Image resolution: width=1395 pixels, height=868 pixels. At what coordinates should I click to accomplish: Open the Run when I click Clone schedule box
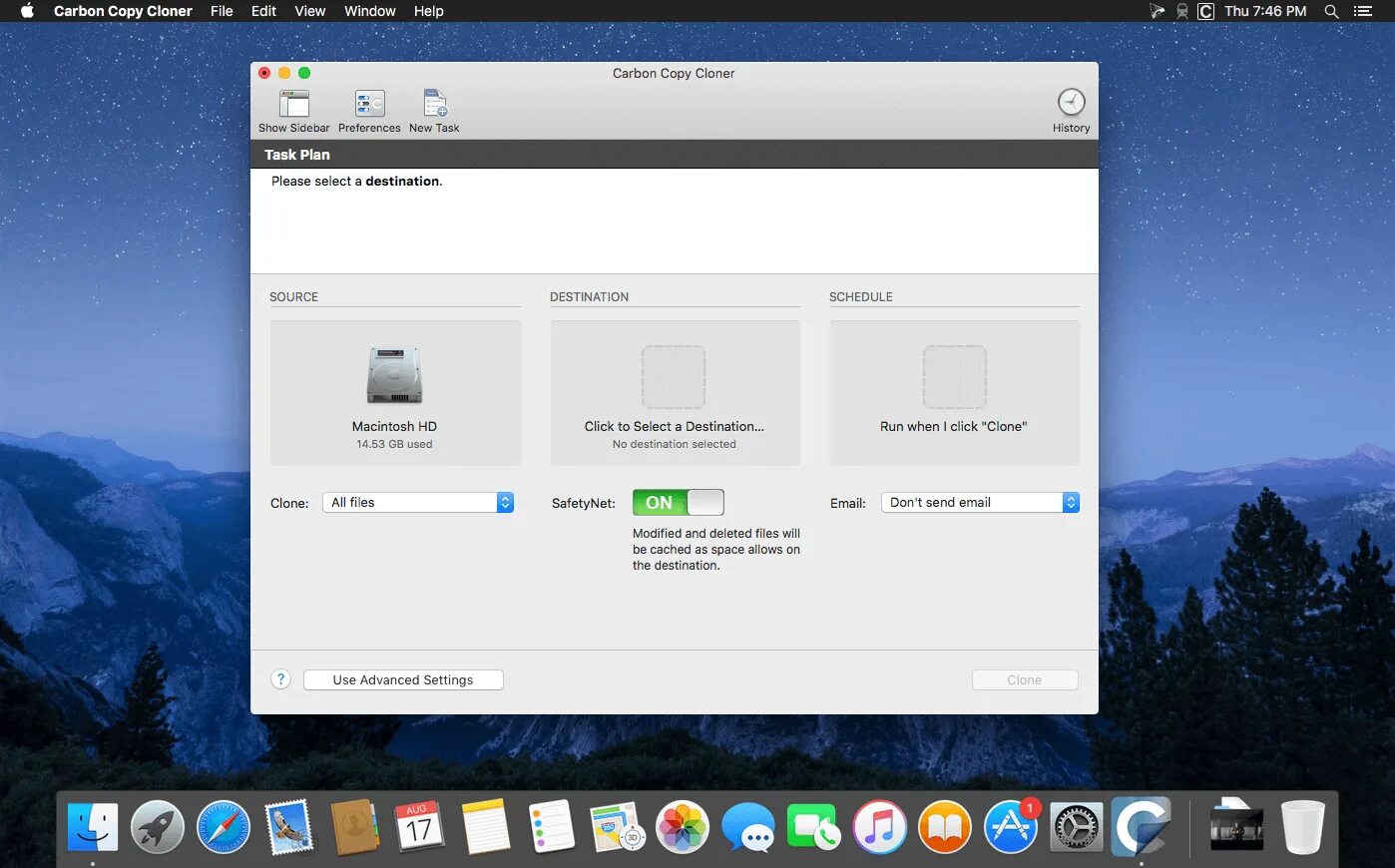point(954,393)
